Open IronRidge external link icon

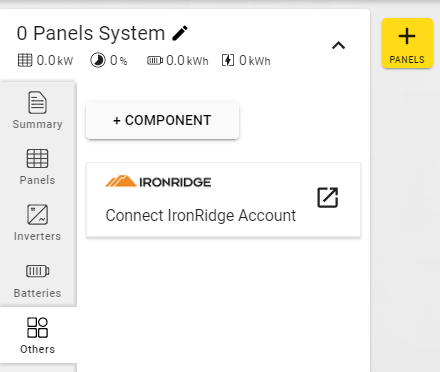click(x=327, y=198)
